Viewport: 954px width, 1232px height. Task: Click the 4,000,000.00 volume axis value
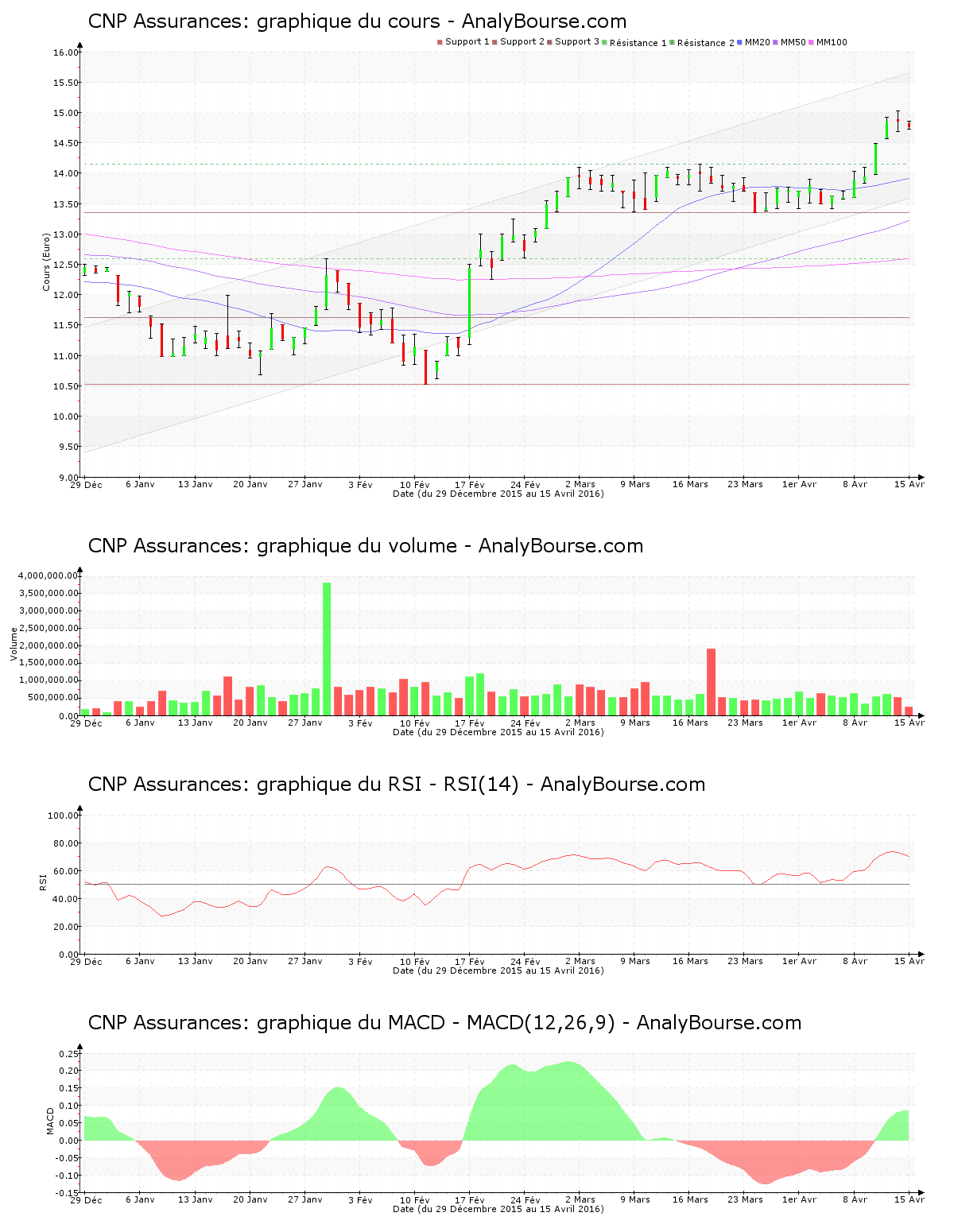pyautogui.click(x=48, y=575)
